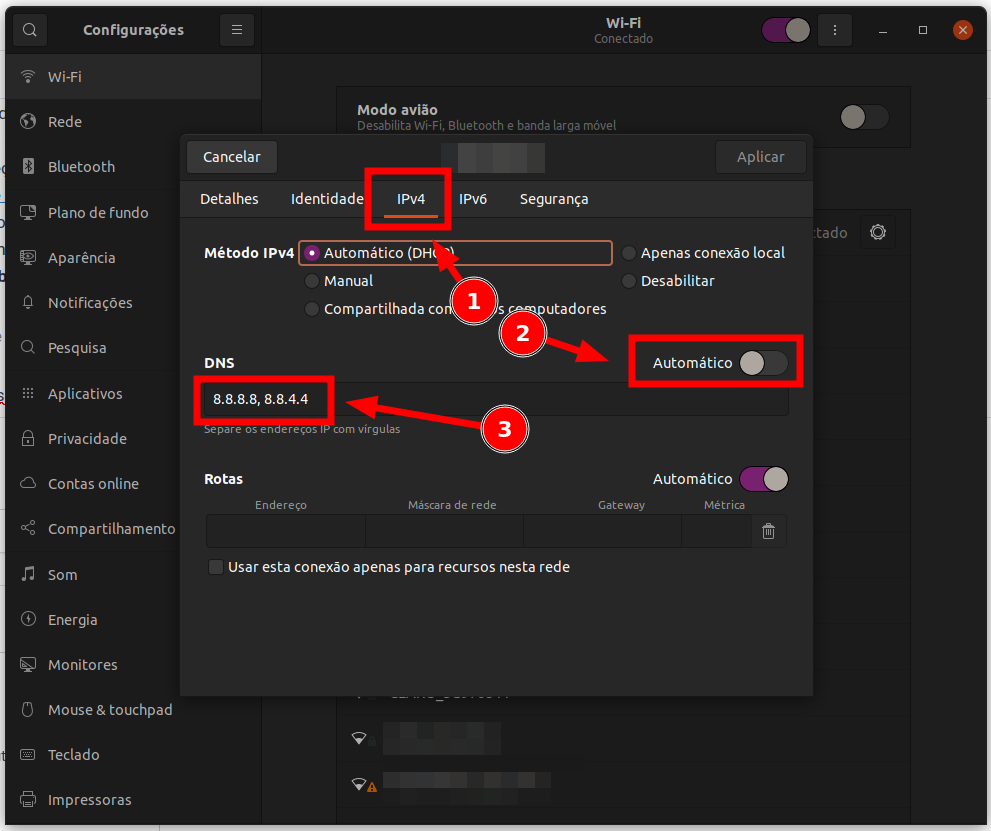
Task: Switch to the Identidade tab
Action: [327, 199]
